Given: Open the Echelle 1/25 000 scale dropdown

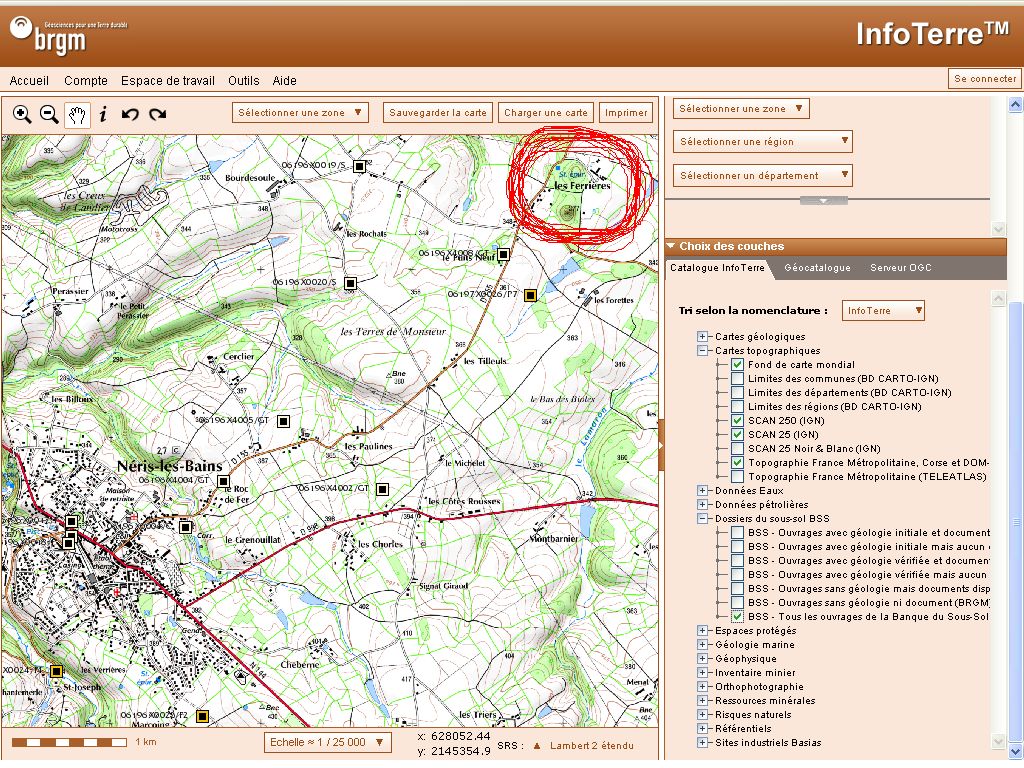Looking at the screenshot, I should point(328,742).
